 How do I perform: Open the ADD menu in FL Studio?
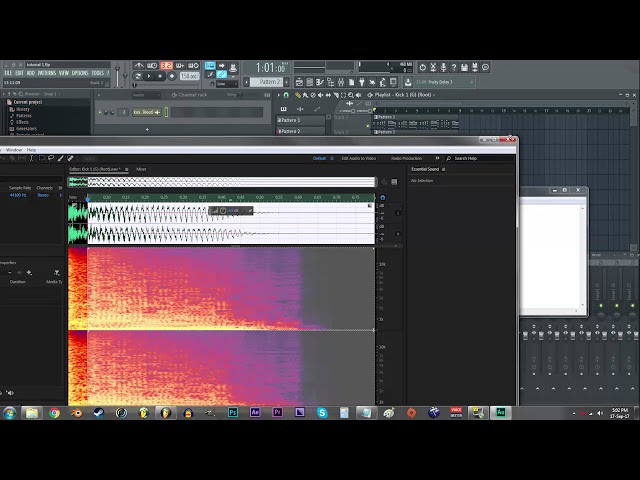31,73
